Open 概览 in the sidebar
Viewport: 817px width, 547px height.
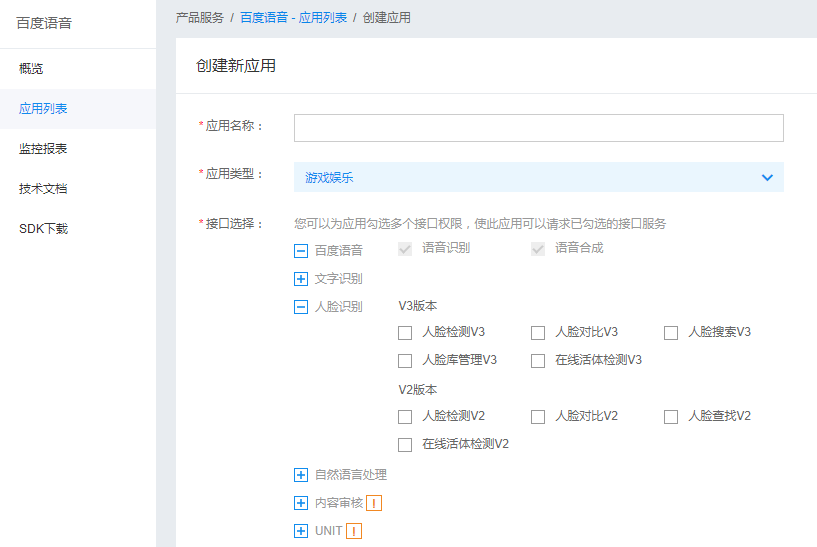[78, 69]
